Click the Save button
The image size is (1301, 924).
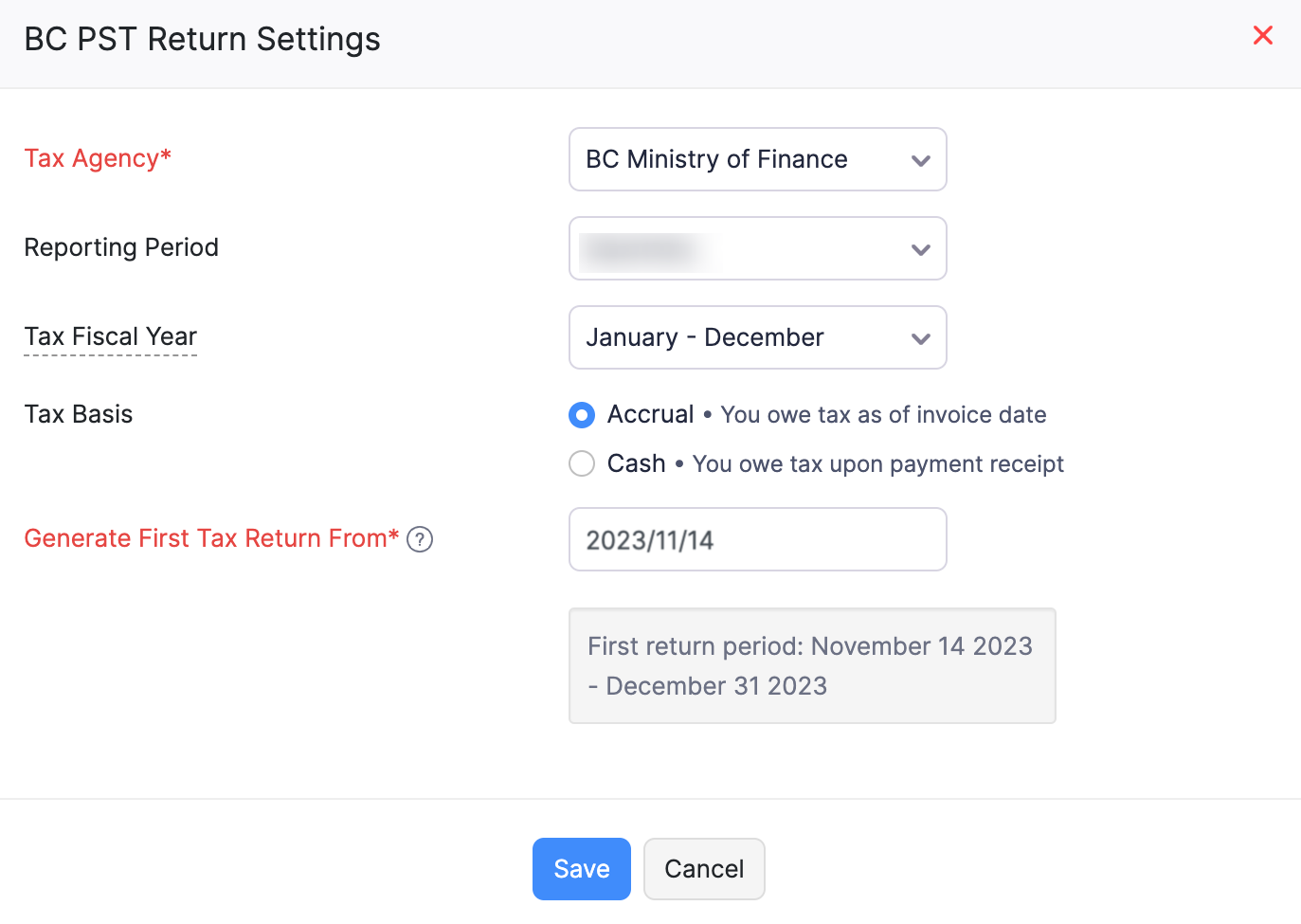click(x=581, y=869)
